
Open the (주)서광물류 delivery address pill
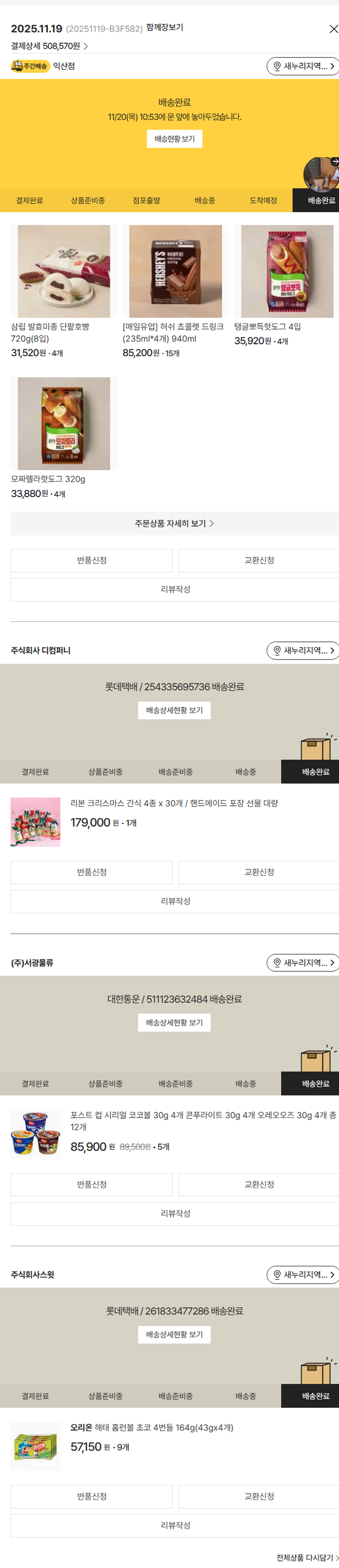point(303,962)
